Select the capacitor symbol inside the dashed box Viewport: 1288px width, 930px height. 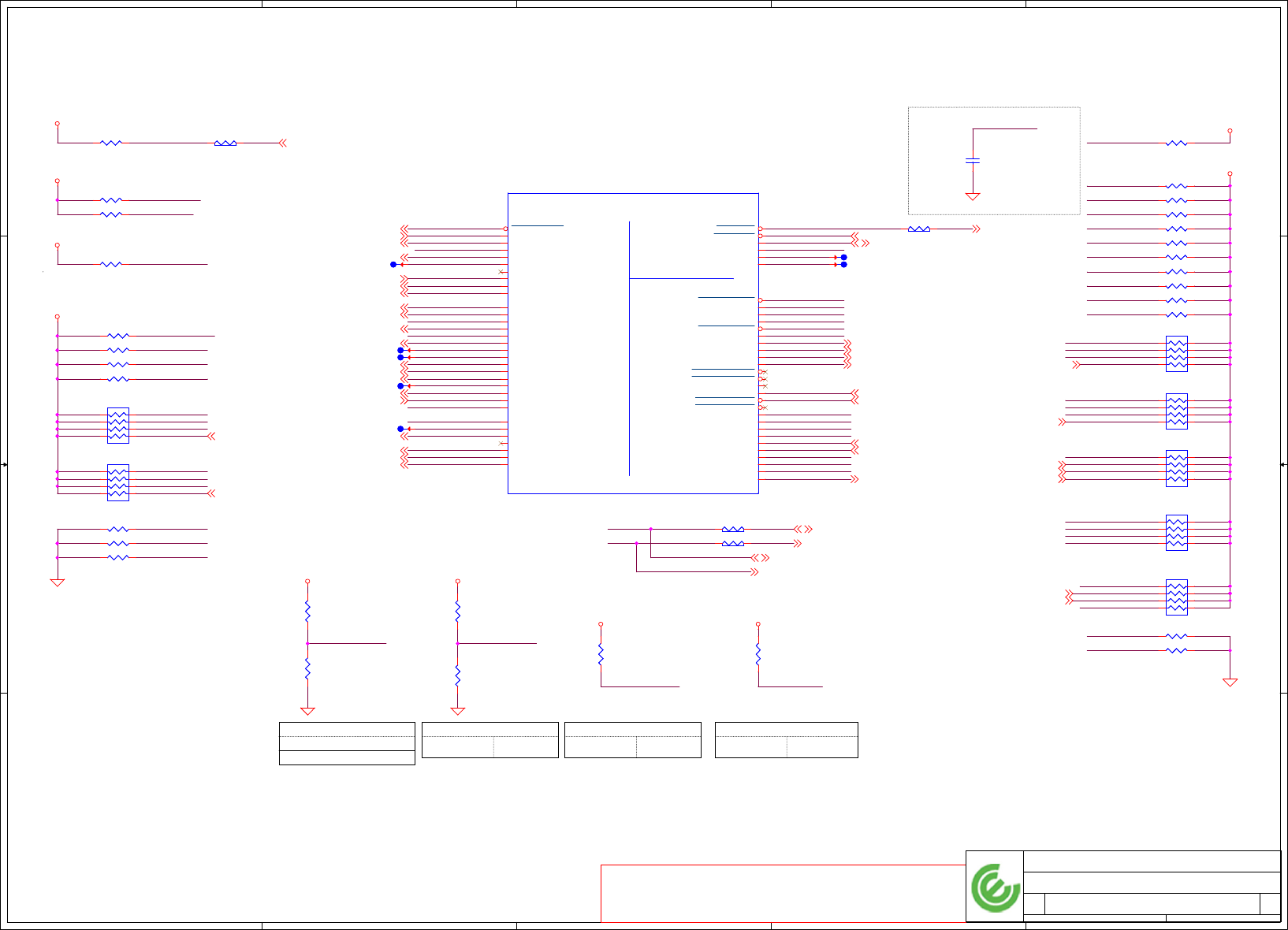coord(973,161)
